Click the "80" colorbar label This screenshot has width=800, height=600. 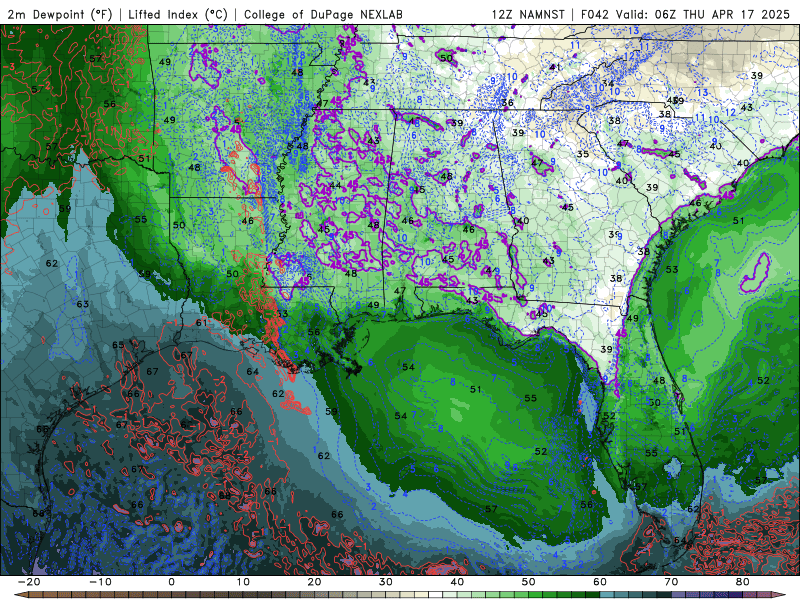coord(743,582)
